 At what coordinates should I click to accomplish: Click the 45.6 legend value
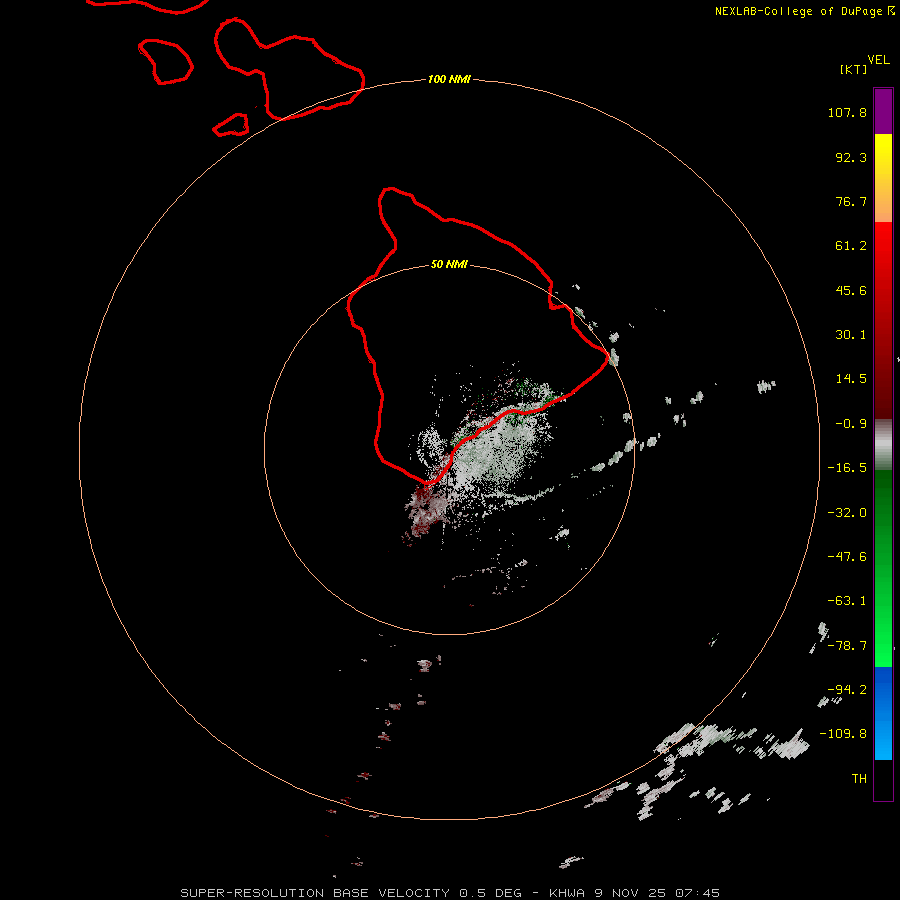point(851,290)
